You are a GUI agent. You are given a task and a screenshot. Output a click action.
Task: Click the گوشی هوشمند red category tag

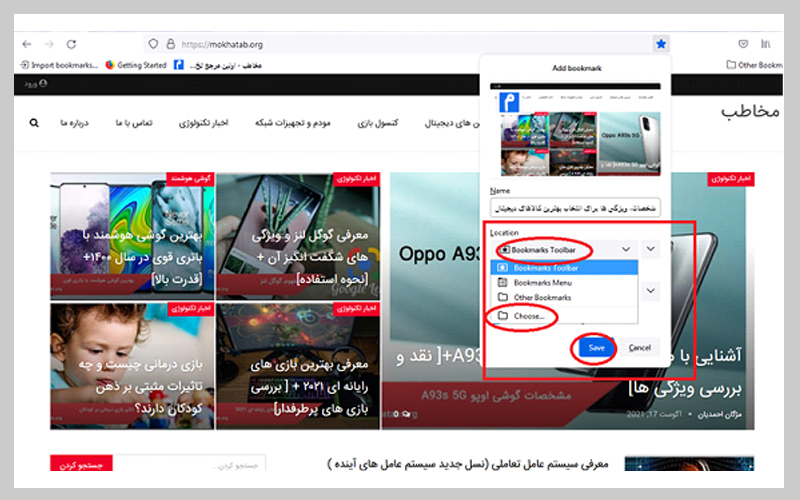[190, 179]
